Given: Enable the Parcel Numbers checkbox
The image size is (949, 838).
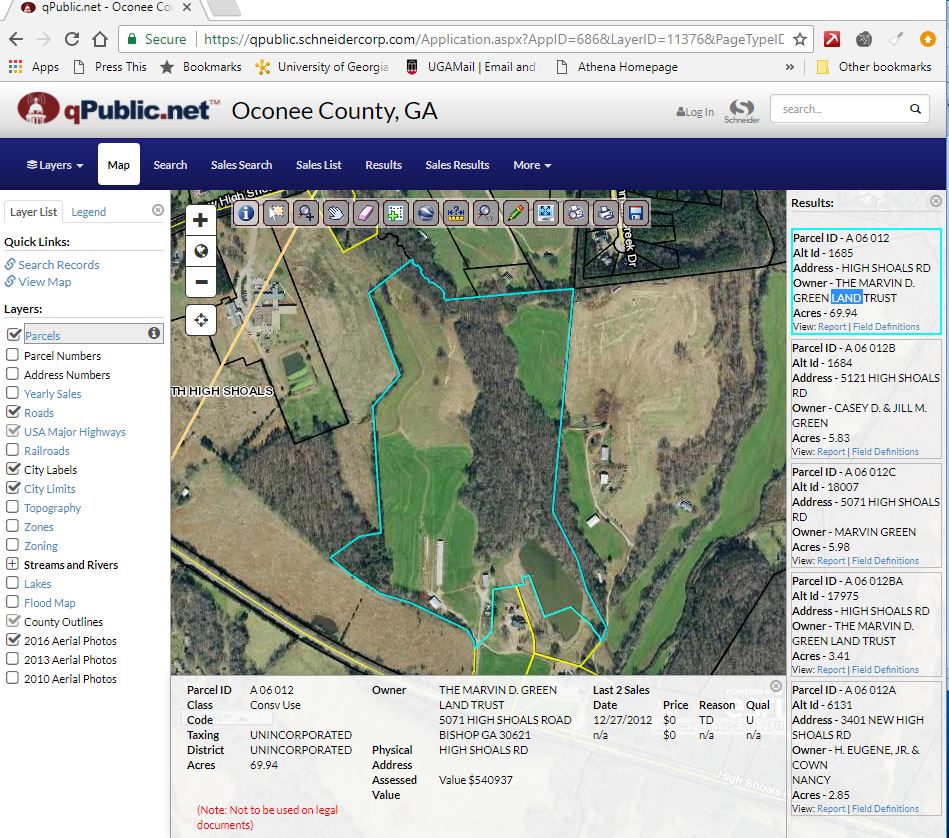Looking at the screenshot, I should coord(12,355).
